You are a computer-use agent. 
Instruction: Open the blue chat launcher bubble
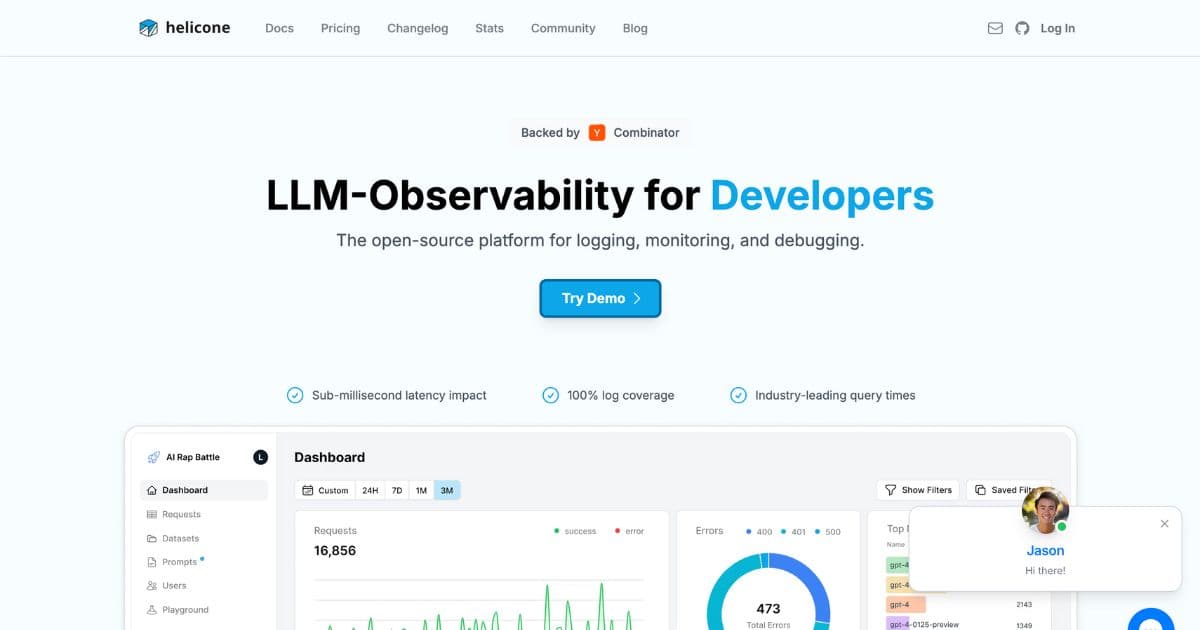coord(1151,619)
